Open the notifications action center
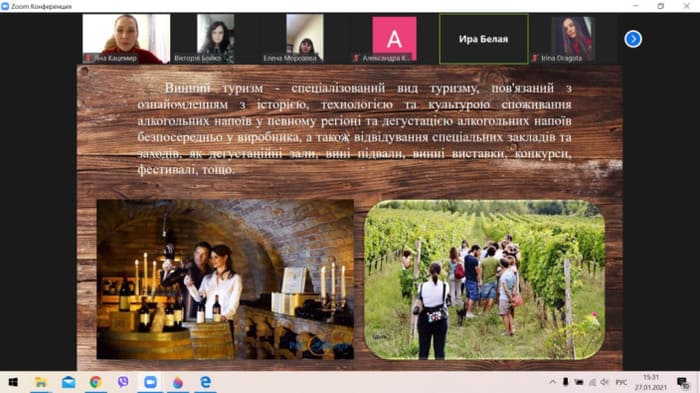The width and height of the screenshot is (700, 393). 682,382
